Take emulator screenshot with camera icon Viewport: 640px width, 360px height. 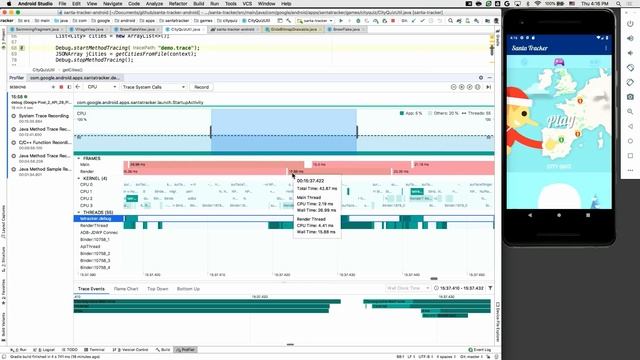[x=630, y=97]
